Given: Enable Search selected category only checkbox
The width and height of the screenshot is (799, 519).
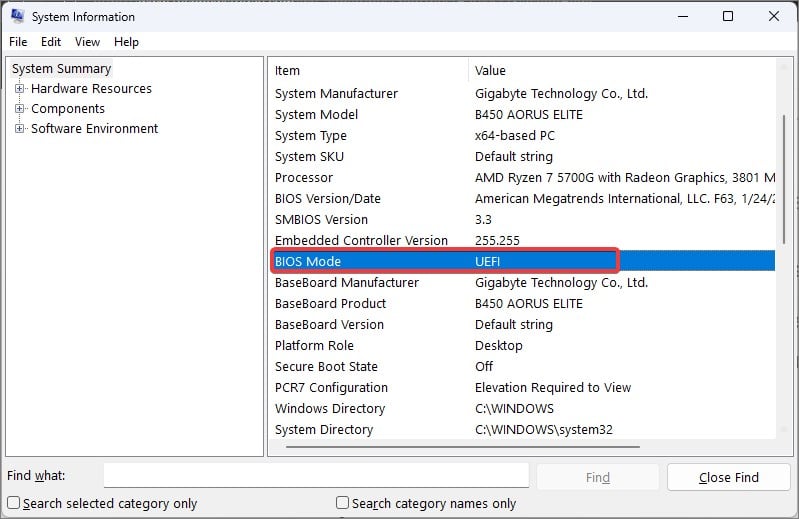Looking at the screenshot, I should [14, 503].
